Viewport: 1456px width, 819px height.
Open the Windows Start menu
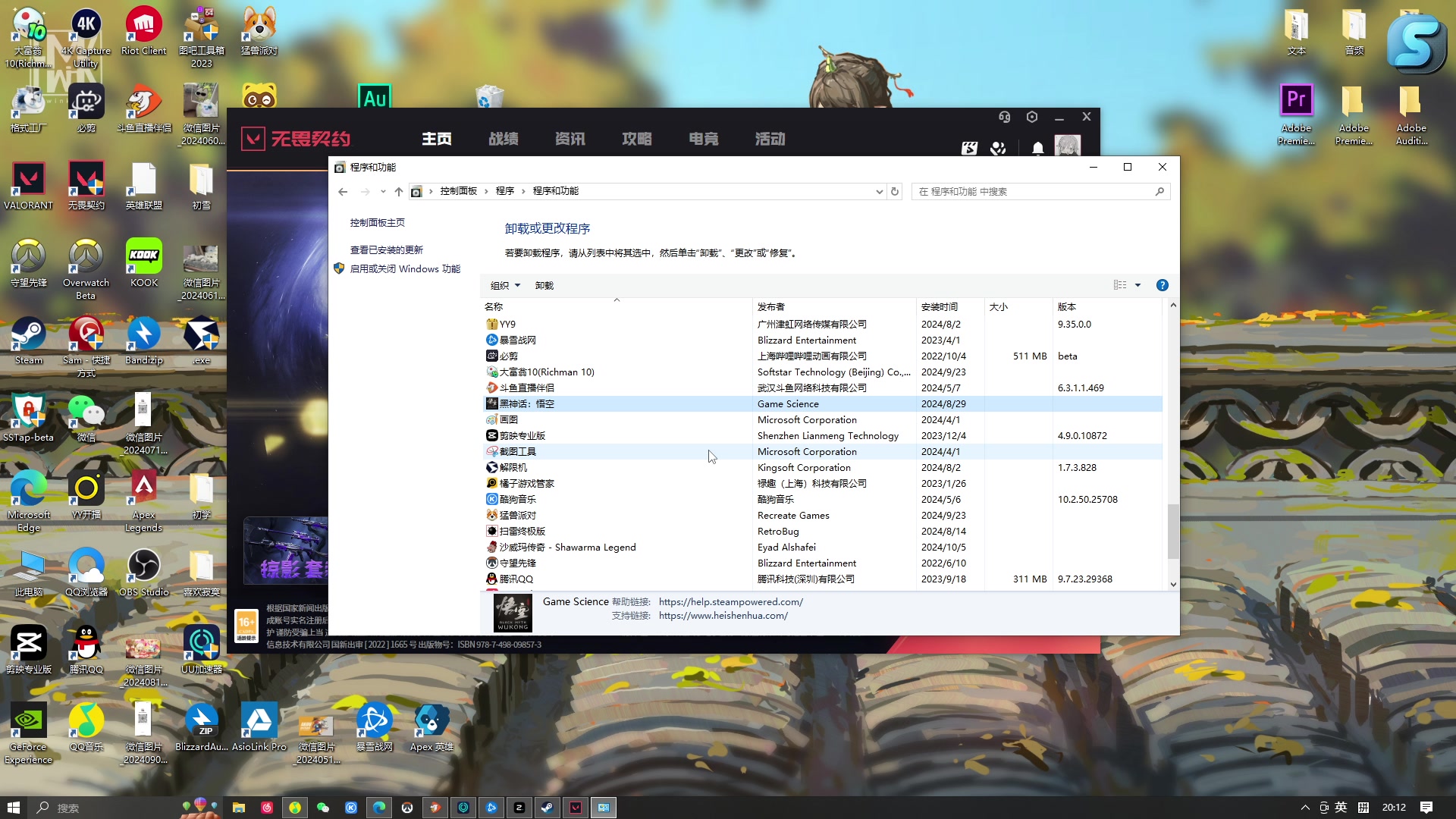[x=13, y=808]
